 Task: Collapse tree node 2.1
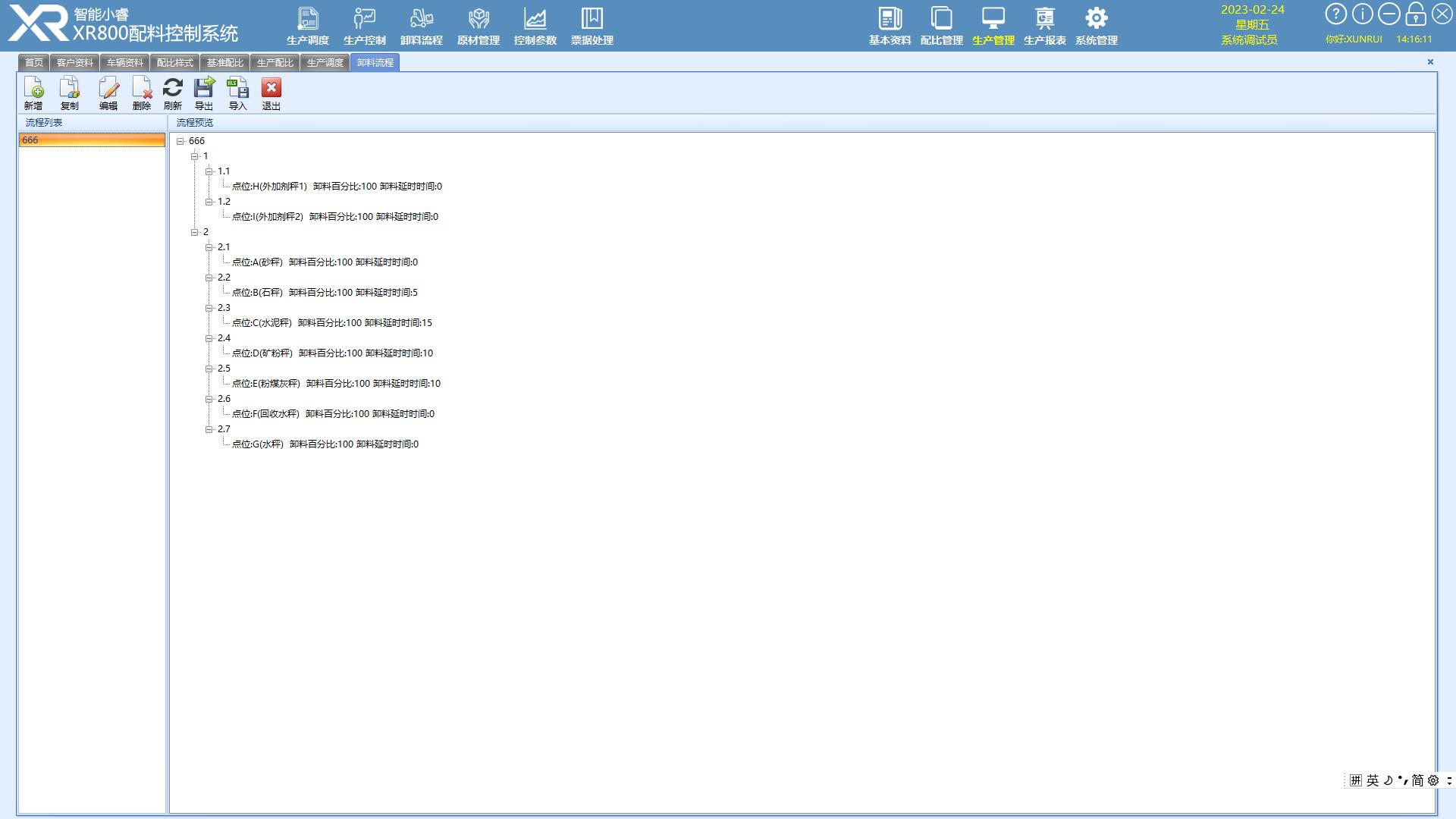click(209, 247)
